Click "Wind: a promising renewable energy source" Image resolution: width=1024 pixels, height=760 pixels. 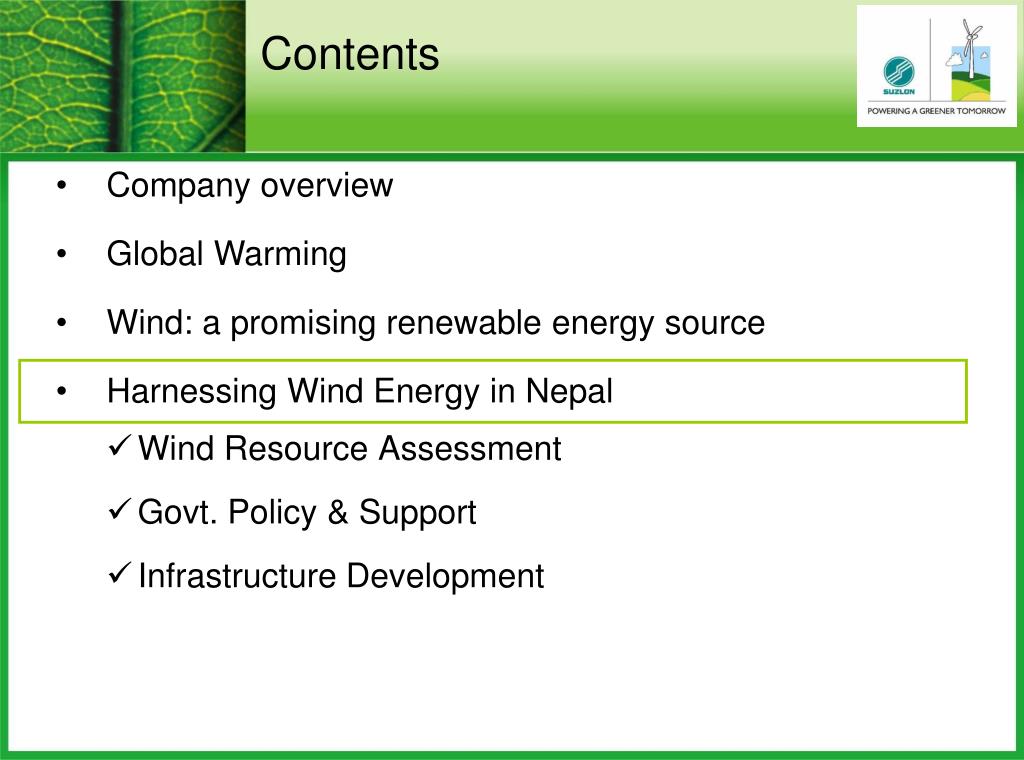click(x=436, y=323)
